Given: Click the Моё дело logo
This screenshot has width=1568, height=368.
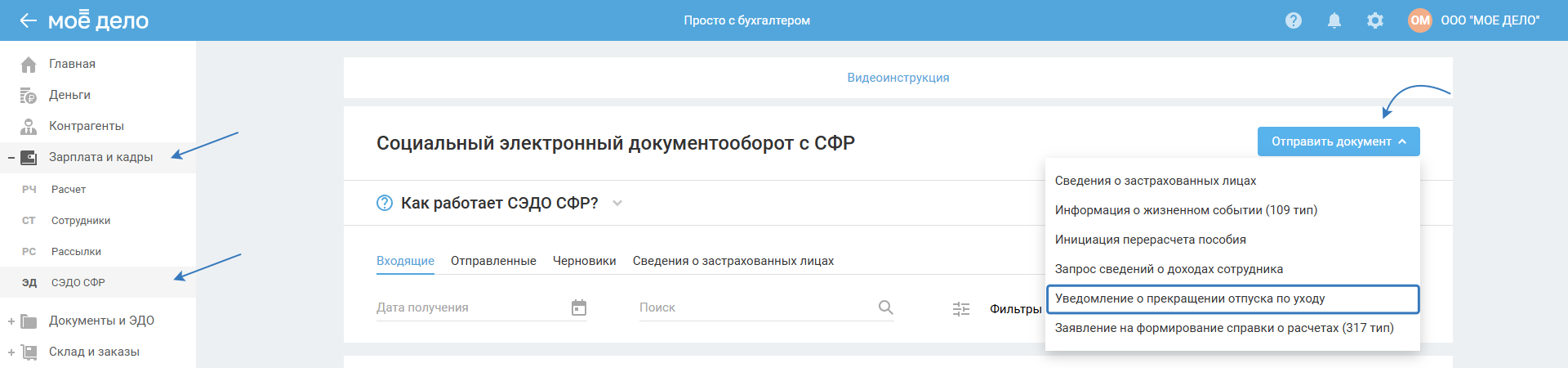Looking at the screenshot, I should click(98, 20).
